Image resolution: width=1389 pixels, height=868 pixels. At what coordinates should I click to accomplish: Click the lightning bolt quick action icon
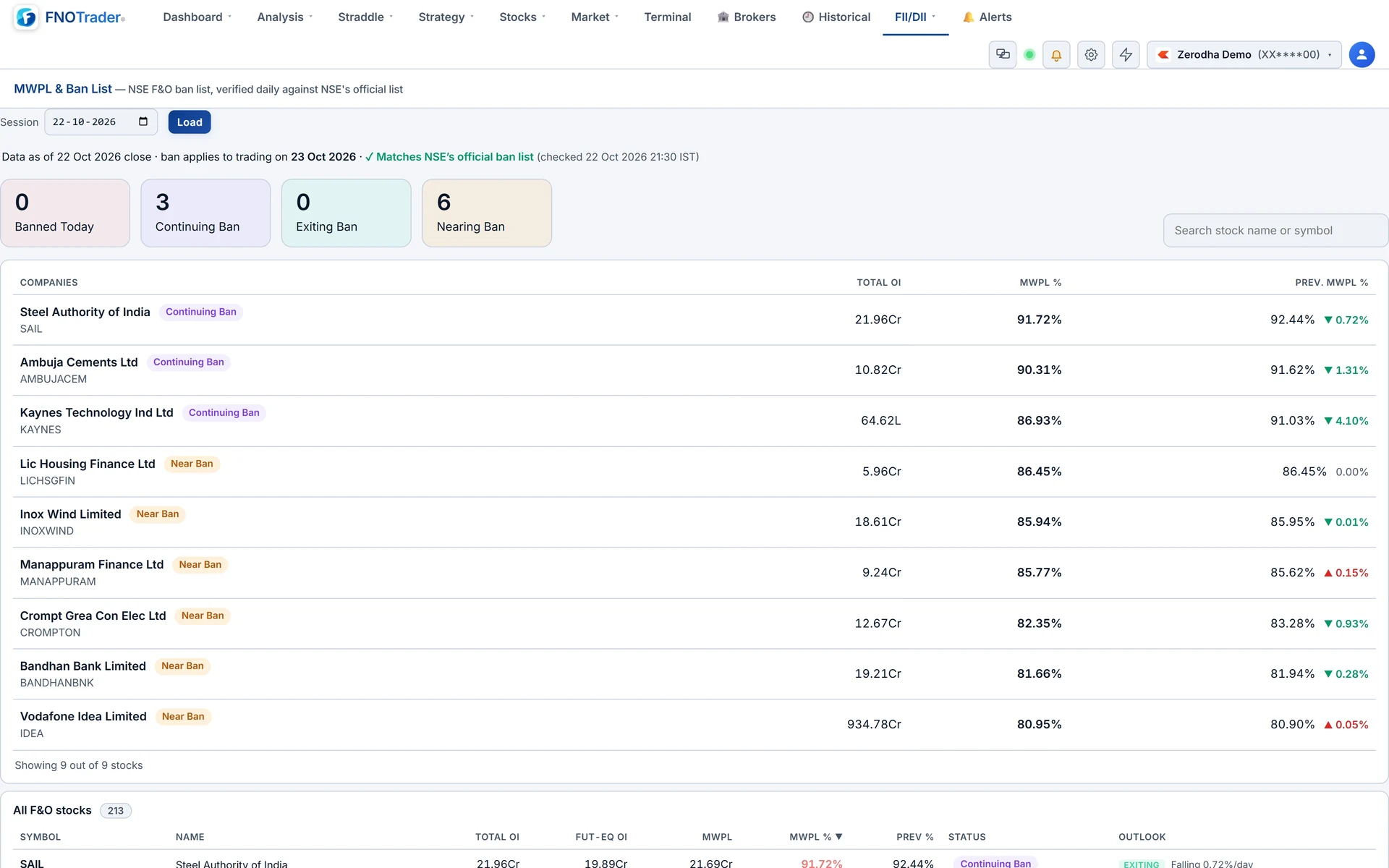(1126, 54)
